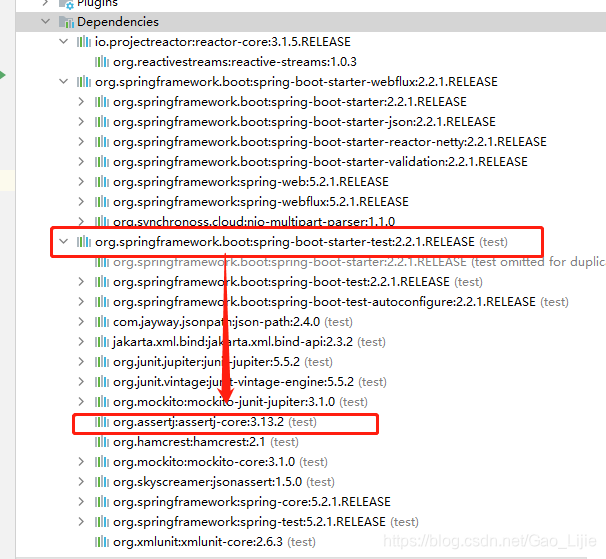Click library icon of json-path:2.4.0
The width and height of the screenshot is (606, 559).
coord(102,322)
